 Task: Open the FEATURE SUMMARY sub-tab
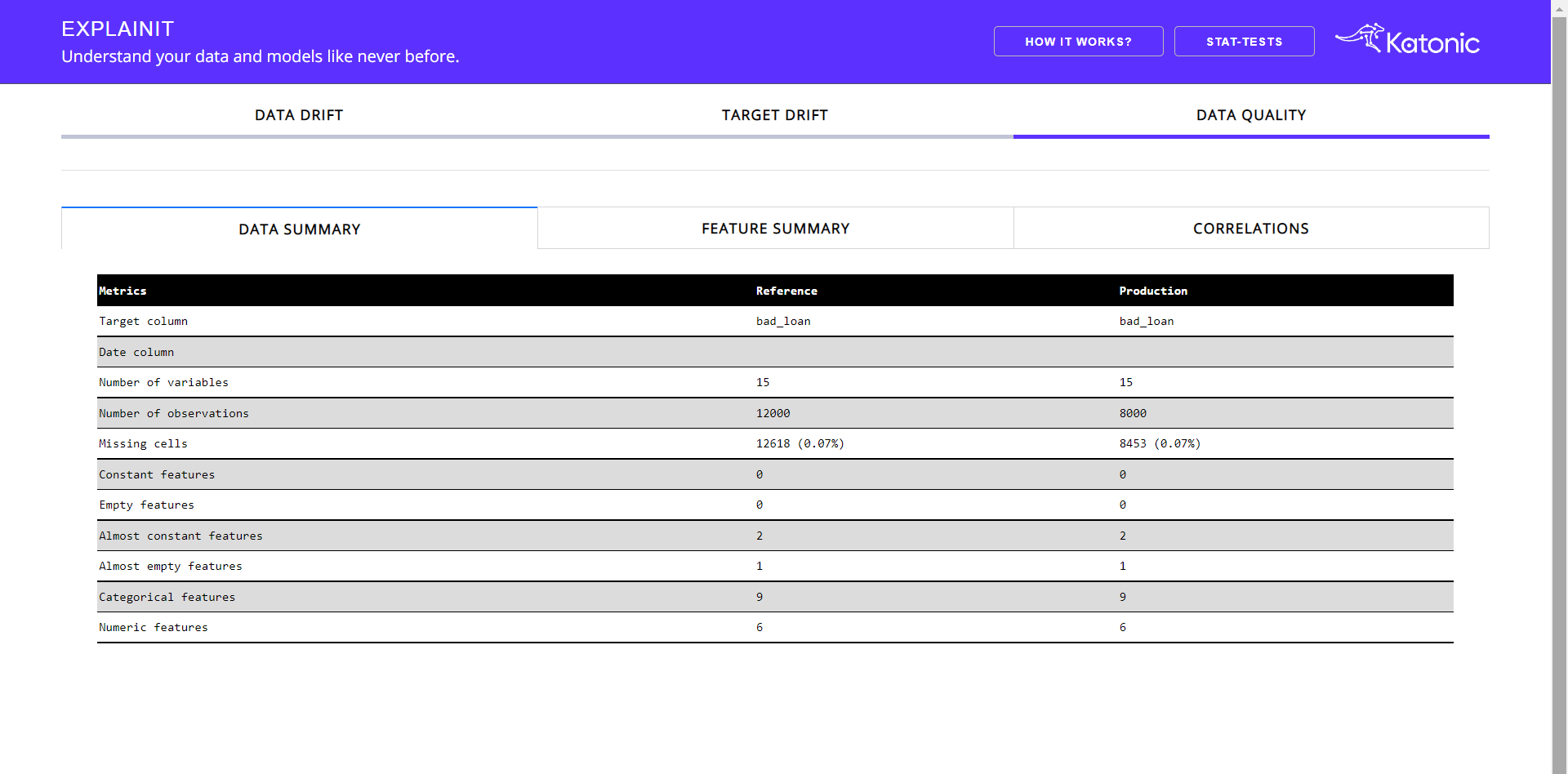pyautogui.click(x=775, y=229)
